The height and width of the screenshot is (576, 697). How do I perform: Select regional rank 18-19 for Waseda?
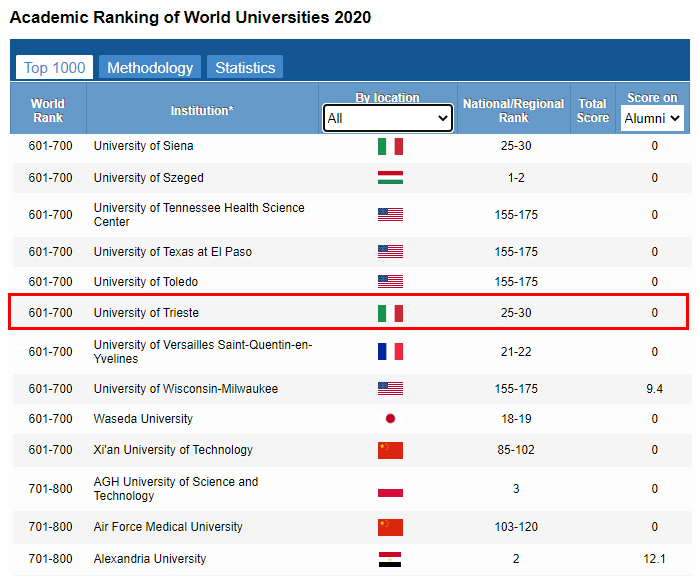(x=516, y=419)
